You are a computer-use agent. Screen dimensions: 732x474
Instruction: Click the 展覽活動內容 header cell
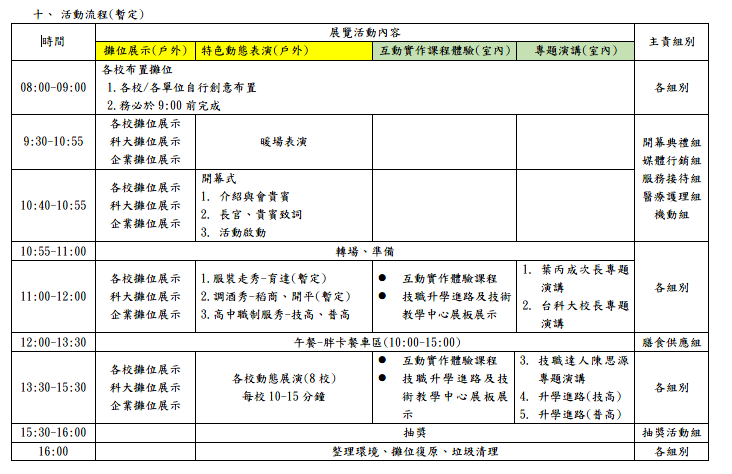point(365,32)
